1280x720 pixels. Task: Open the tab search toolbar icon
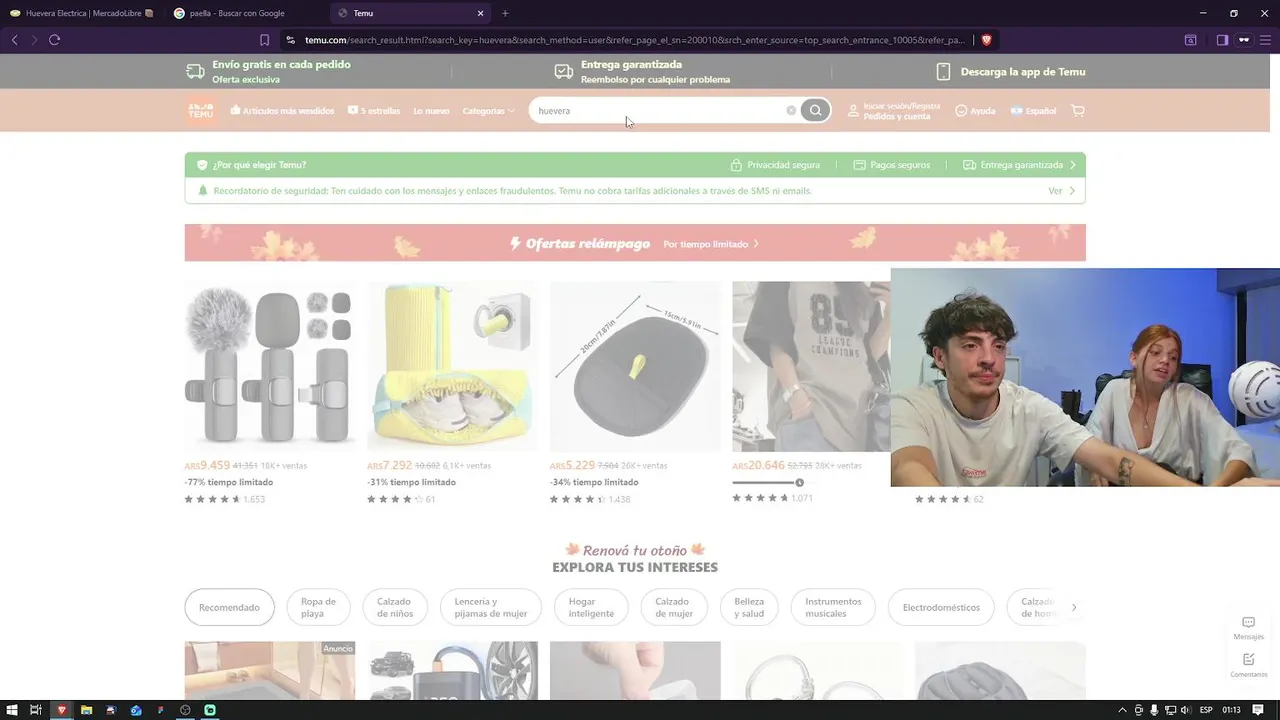1190,40
